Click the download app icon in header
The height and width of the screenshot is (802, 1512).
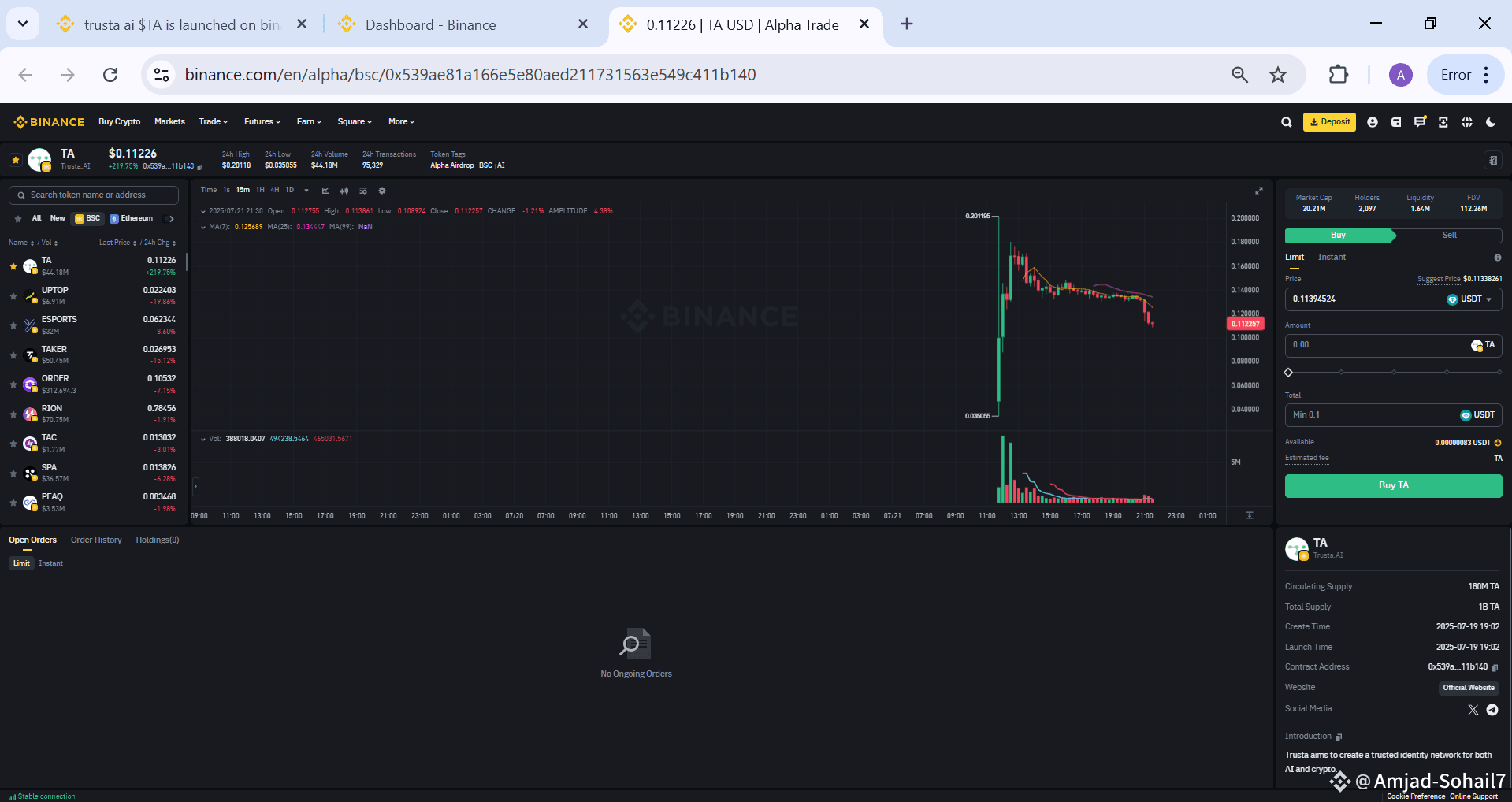tap(1443, 122)
